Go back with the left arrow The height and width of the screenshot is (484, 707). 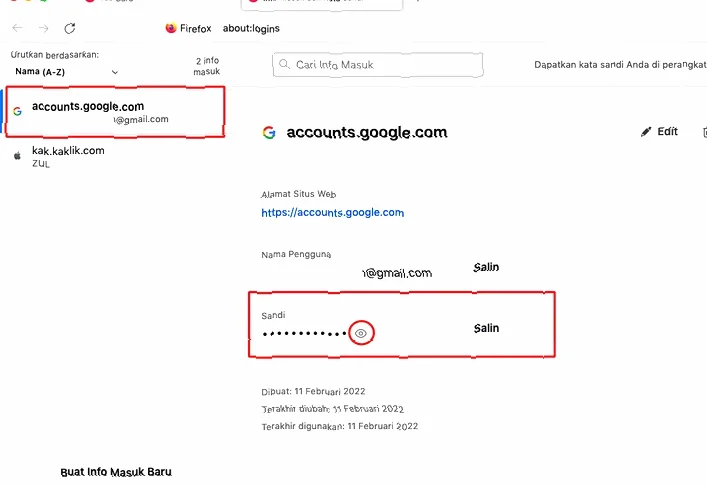[x=18, y=28]
